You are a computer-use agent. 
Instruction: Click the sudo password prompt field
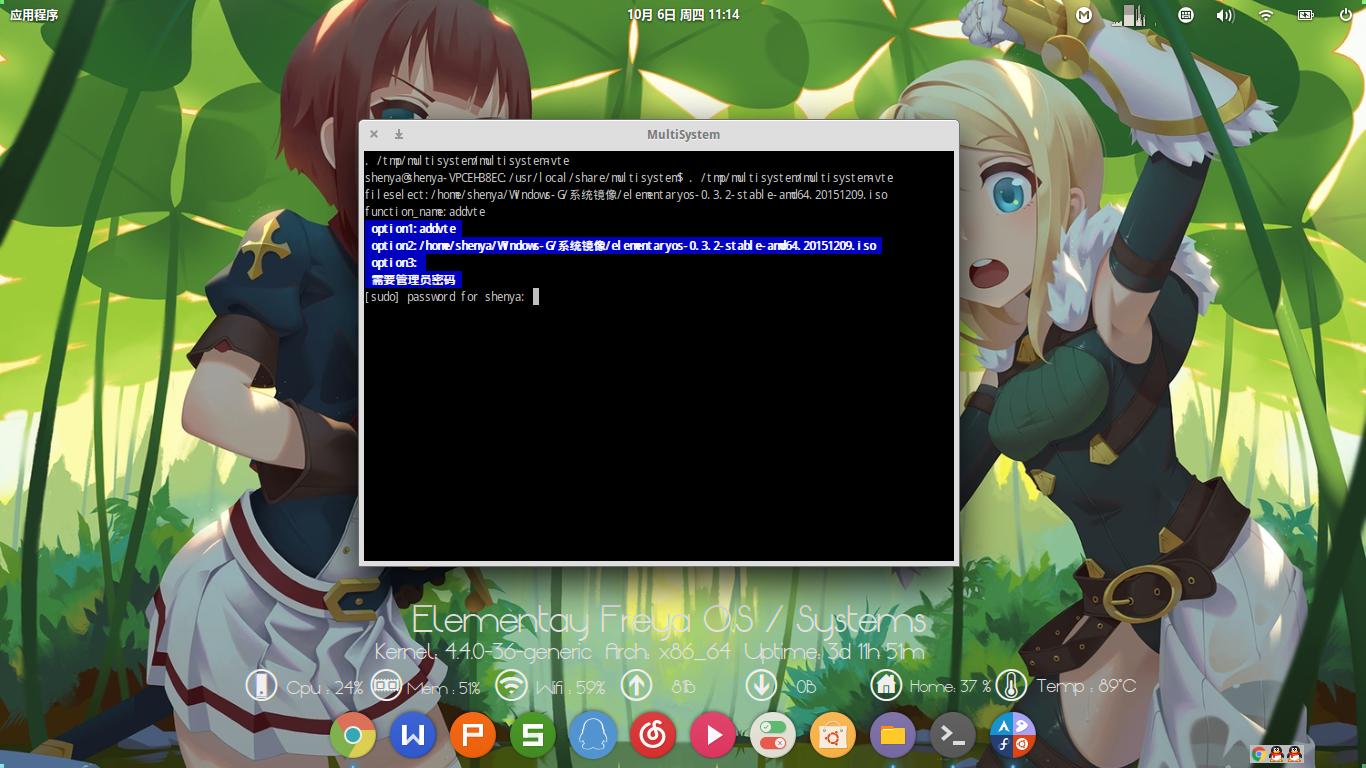point(535,296)
